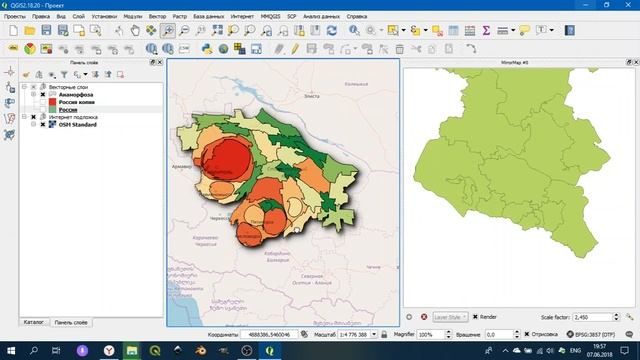Toggle the Отрисовка checkbox in status bar
This screenshot has width=640, height=360.
click(x=527, y=334)
